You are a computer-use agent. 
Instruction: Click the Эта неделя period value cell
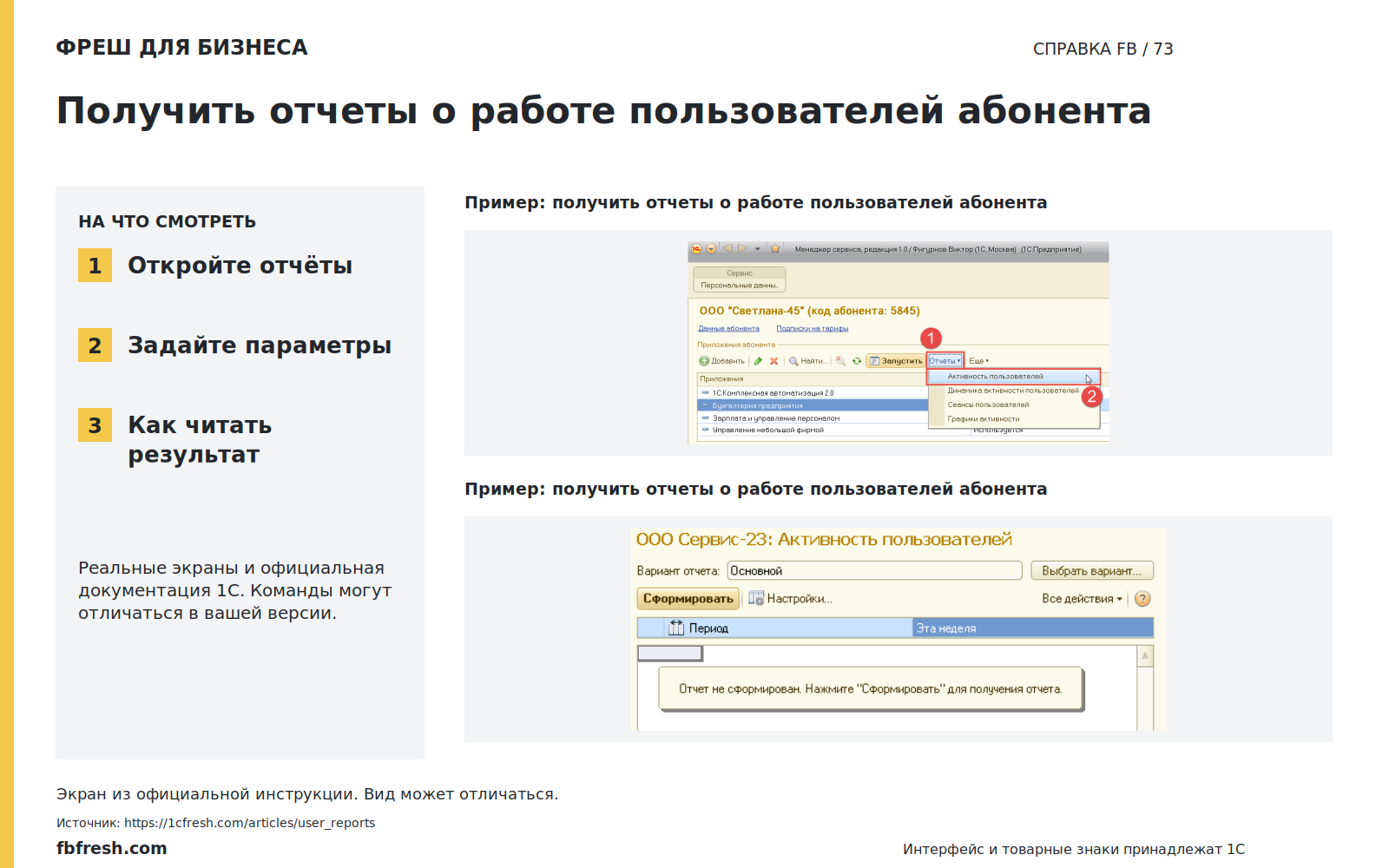coord(1033,628)
